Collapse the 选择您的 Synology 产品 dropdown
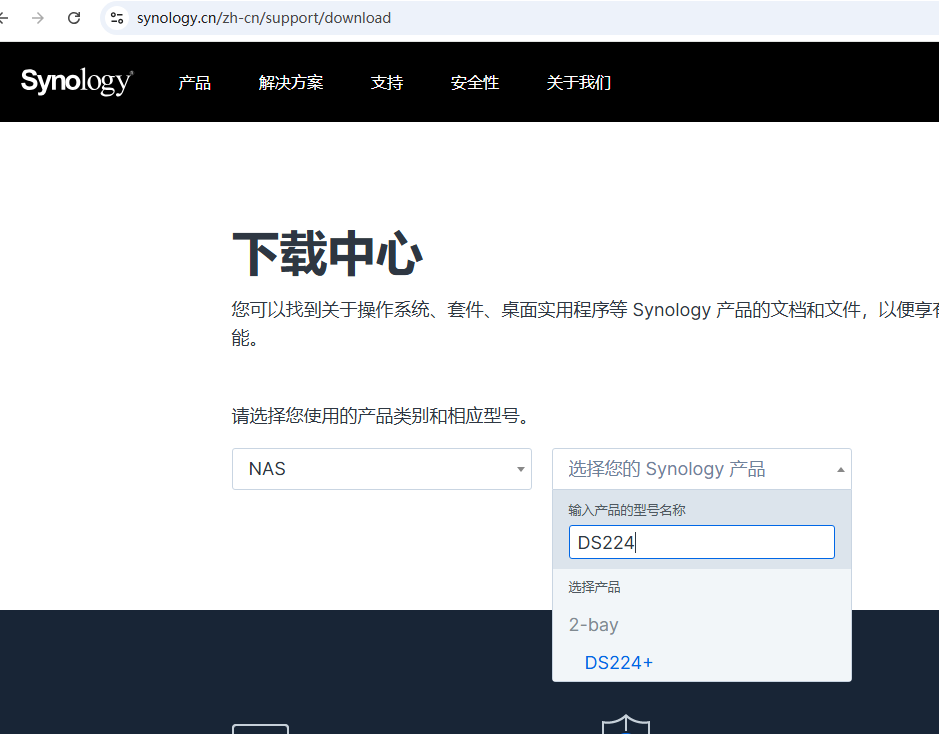 701,469
